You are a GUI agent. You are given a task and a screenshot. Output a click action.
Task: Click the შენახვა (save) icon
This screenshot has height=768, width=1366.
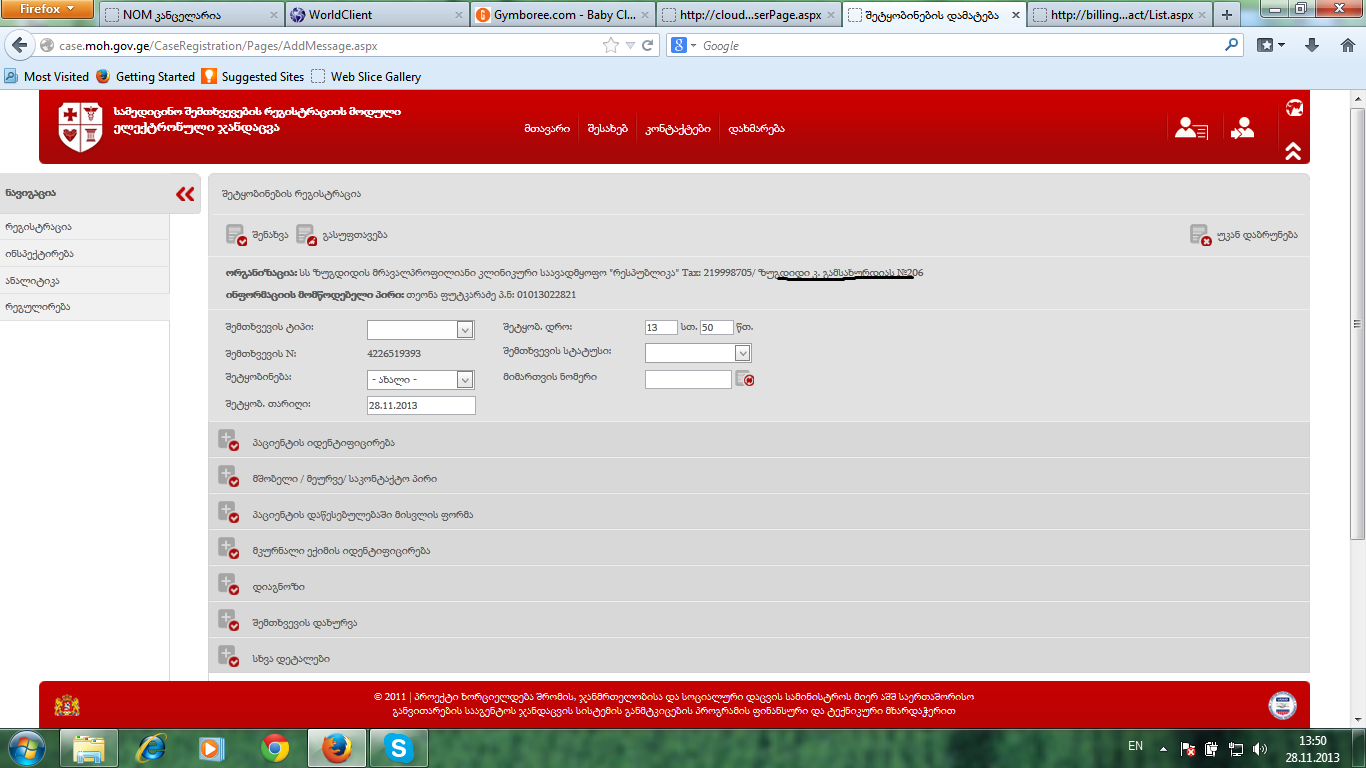coord(236,235)
